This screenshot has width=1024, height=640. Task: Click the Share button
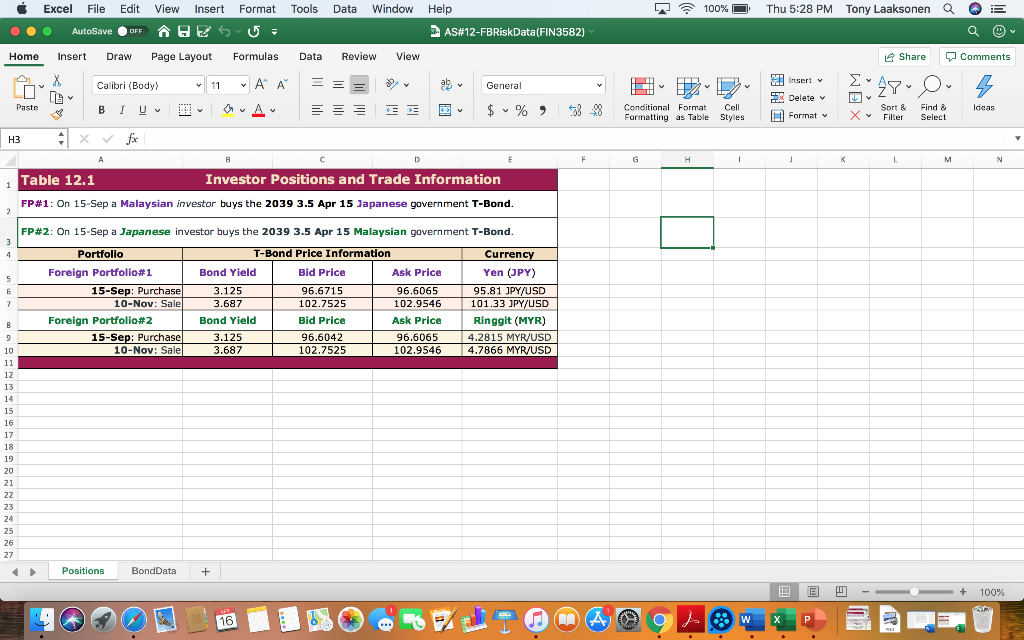[x=903, y=57]
